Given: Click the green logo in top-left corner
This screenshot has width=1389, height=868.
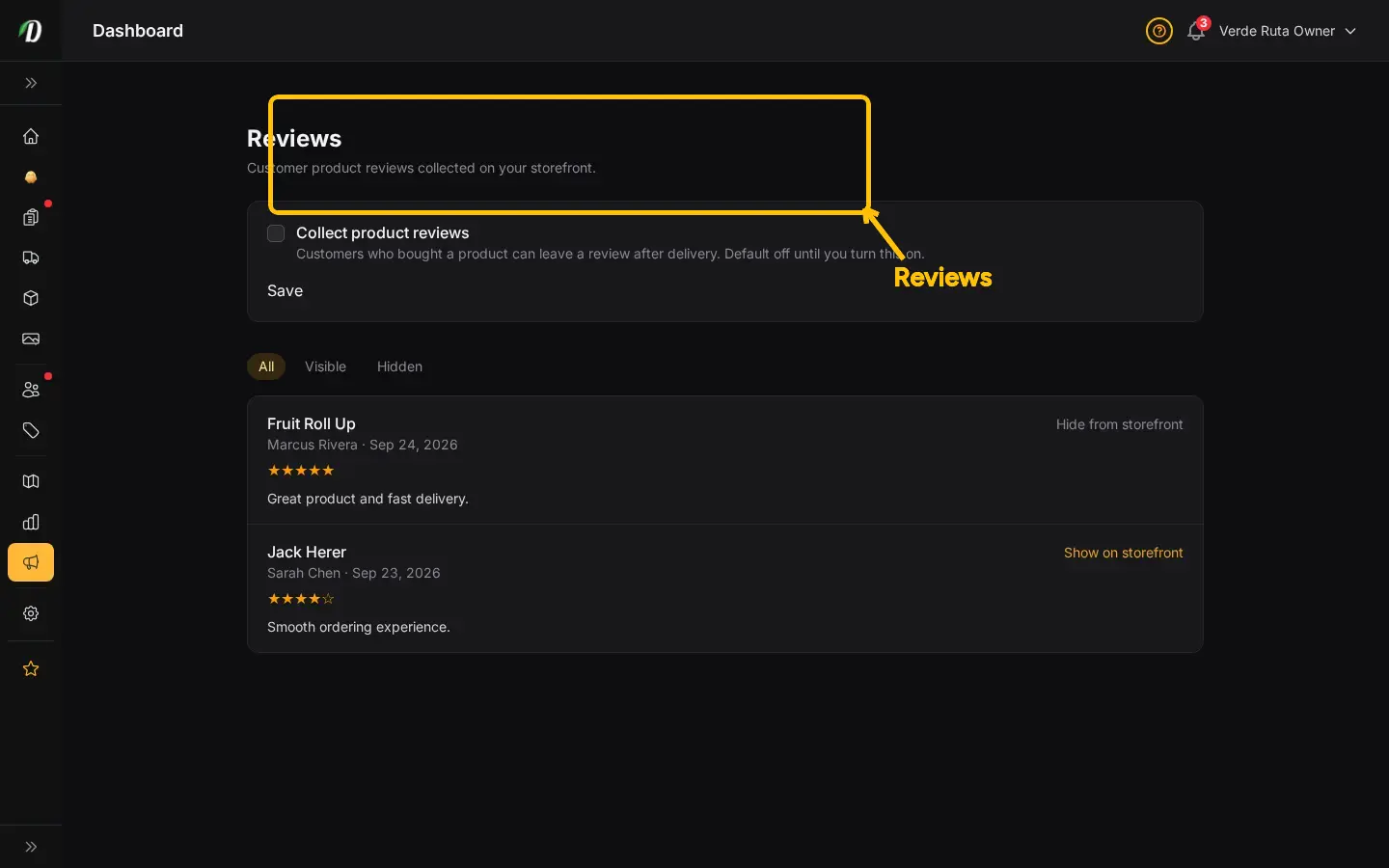Looking at the screenshot, I should [31, 31].
